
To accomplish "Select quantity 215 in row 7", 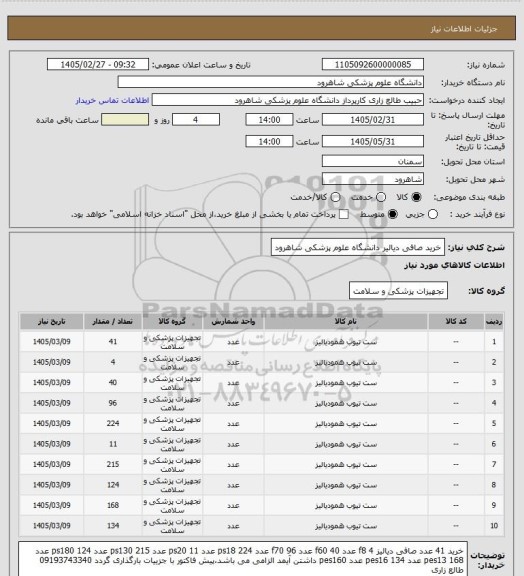I will pyautogui.click(x=113, y=464).
